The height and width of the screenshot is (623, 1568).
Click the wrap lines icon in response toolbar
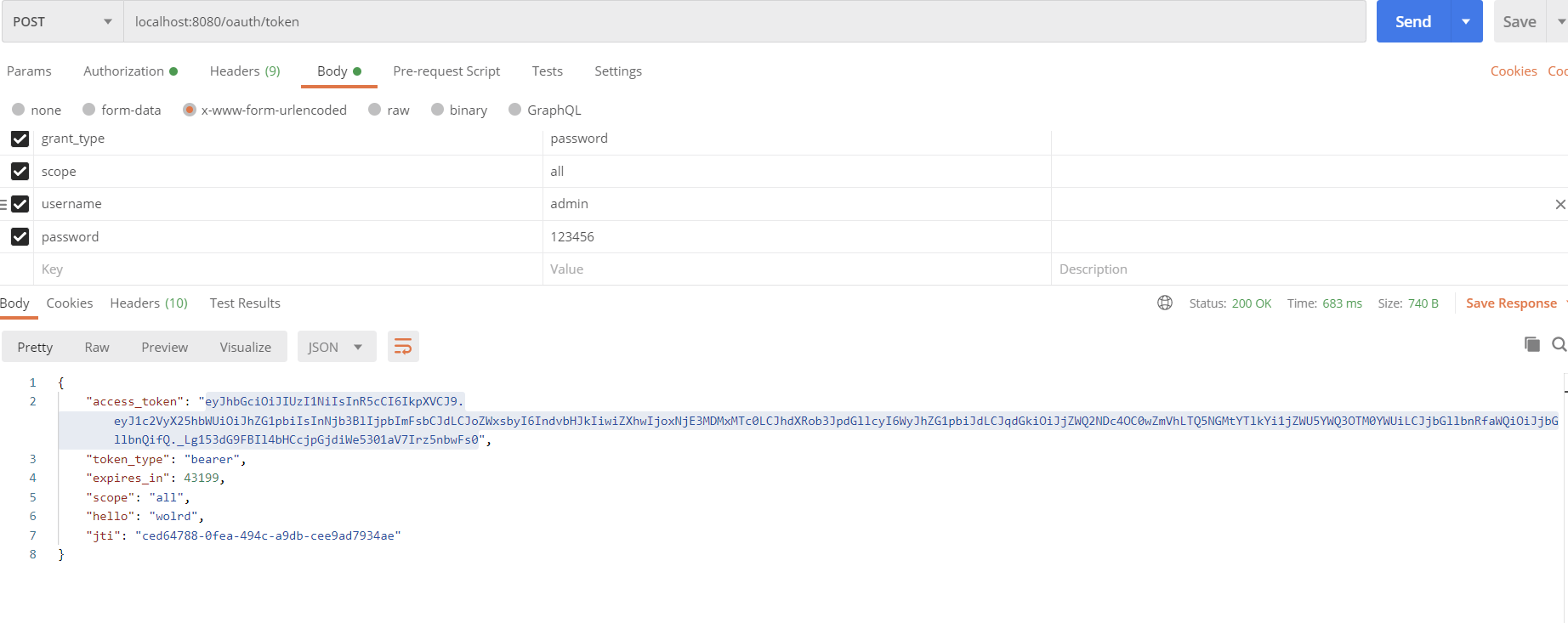coord(403,347)
